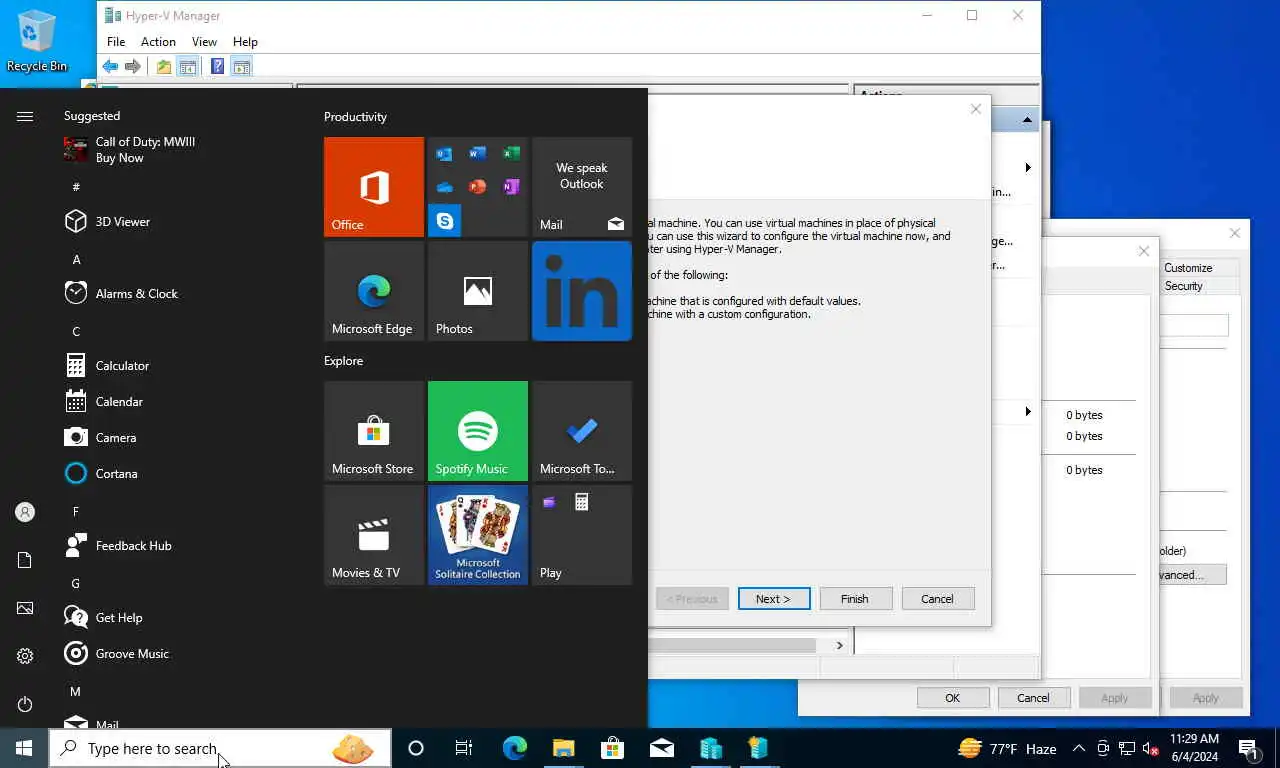Click the horizontal scrollbar right arrow in Hyper-V
This screenshot has width=1280, height=768.
click(839, 646)
